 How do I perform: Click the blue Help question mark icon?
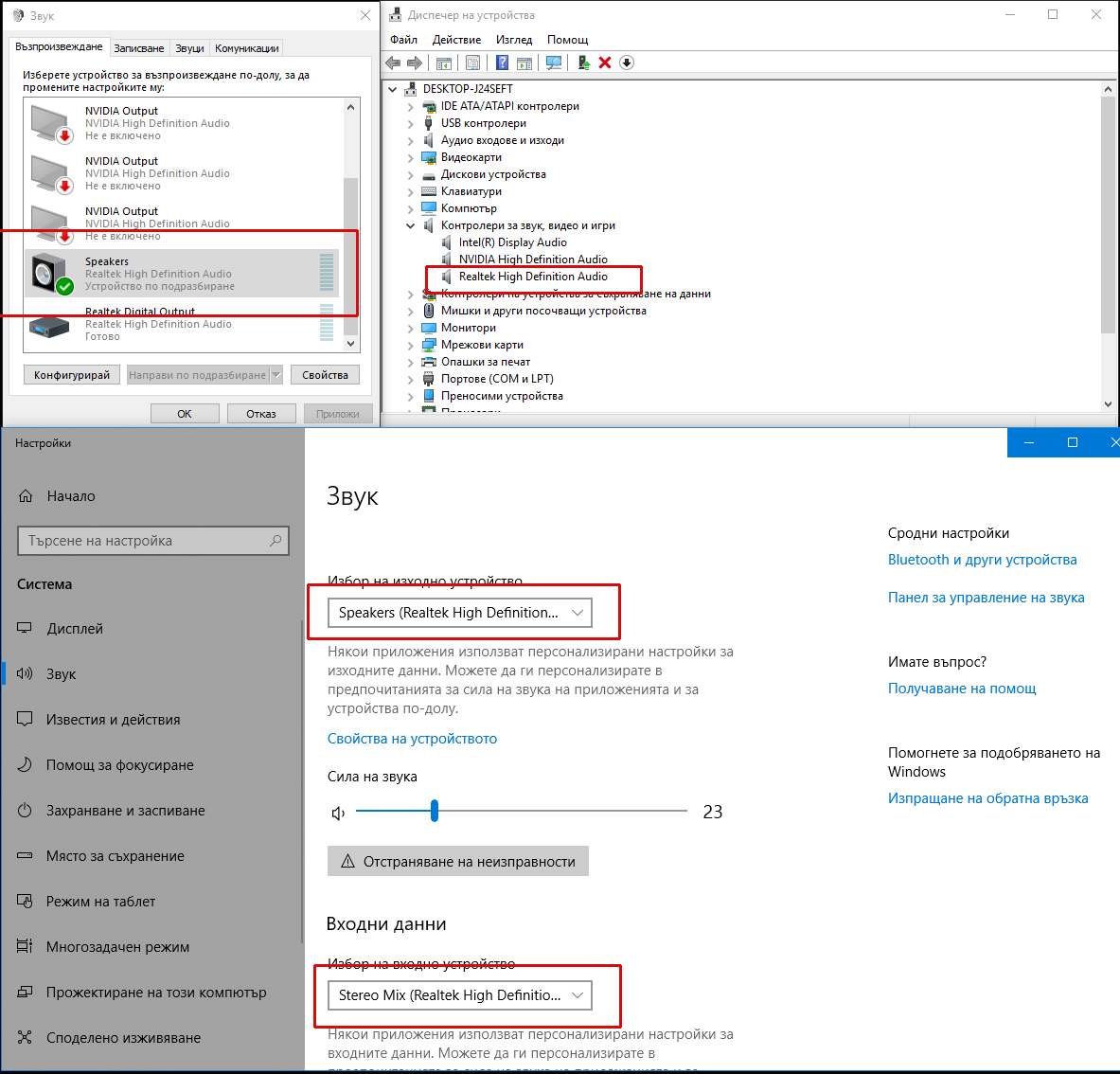(502, 63)
